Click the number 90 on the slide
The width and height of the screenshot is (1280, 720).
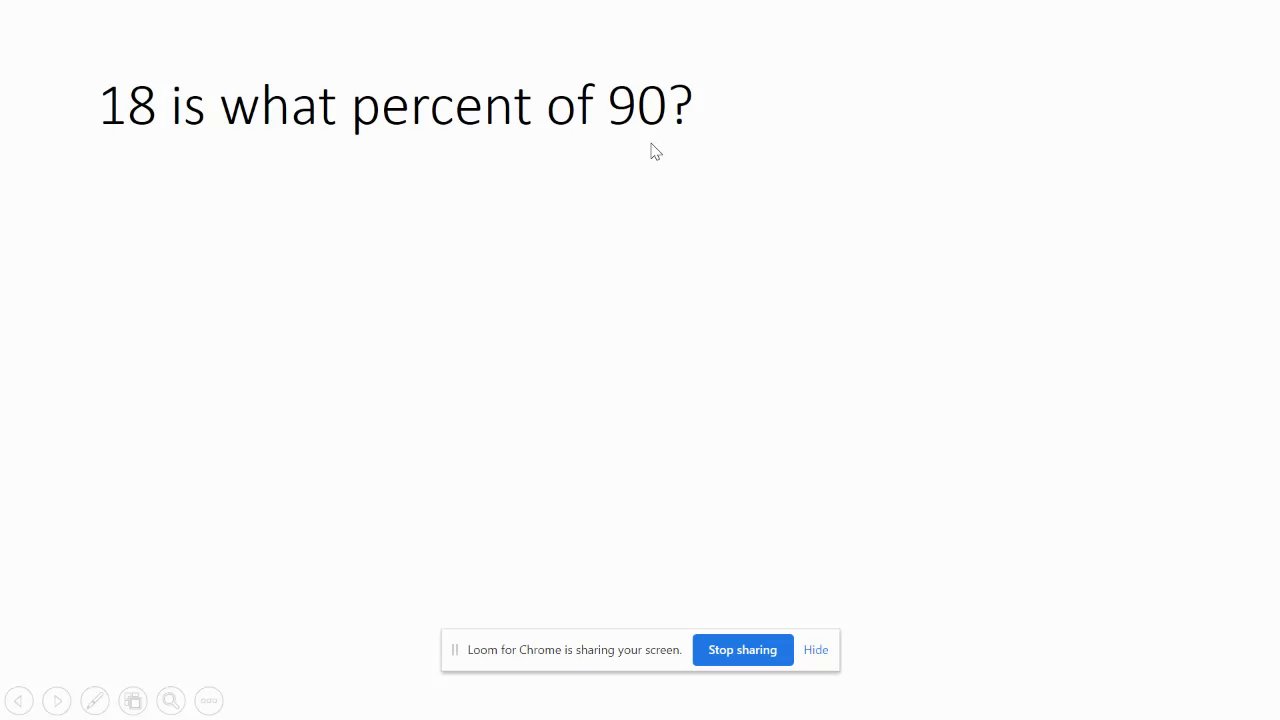coord(636,106)
